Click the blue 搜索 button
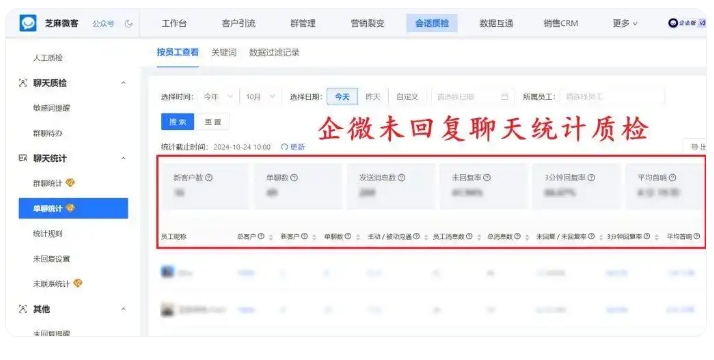 pos(178,122)
